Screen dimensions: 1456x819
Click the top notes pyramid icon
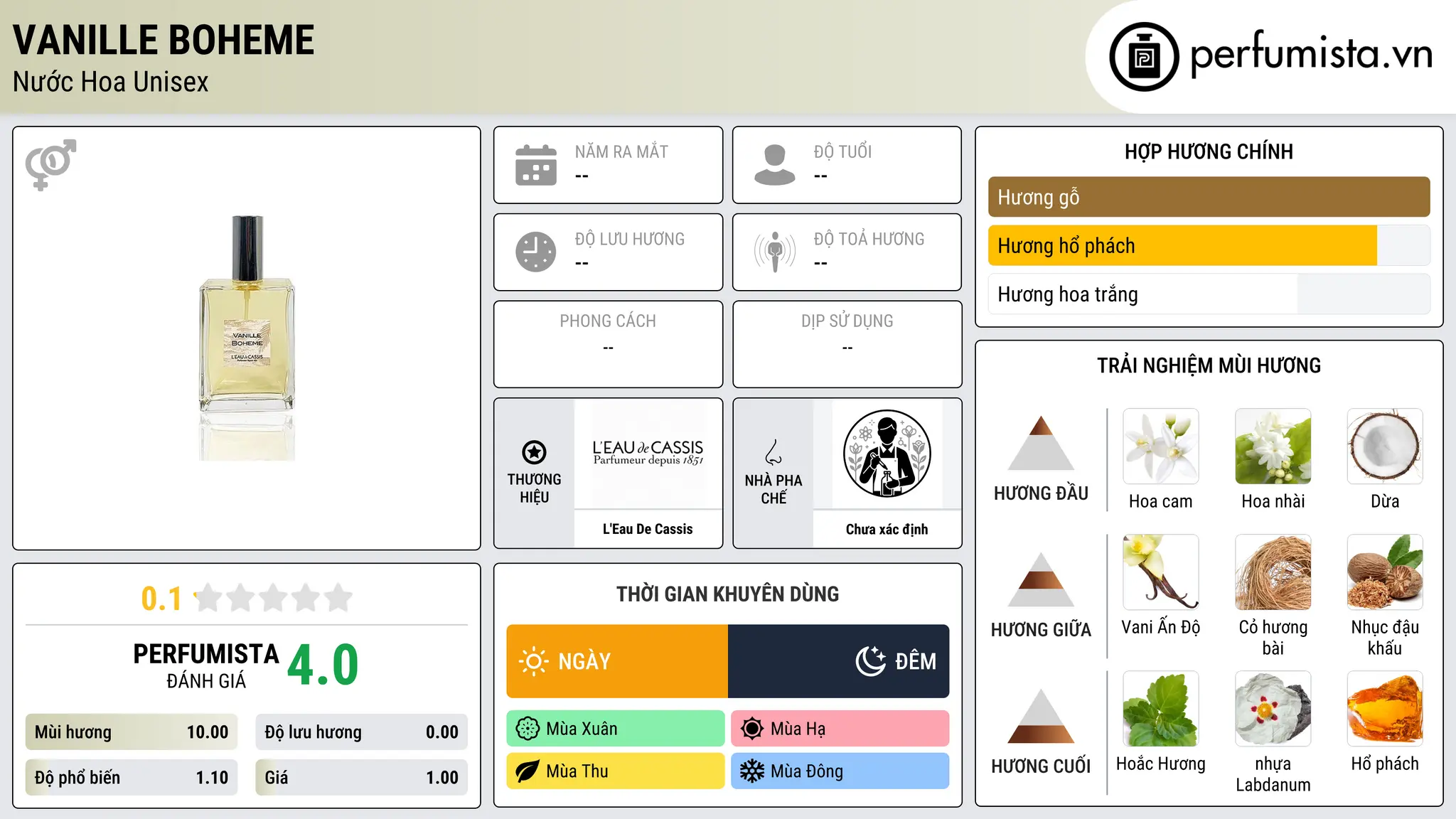[x=1041, y=443]
